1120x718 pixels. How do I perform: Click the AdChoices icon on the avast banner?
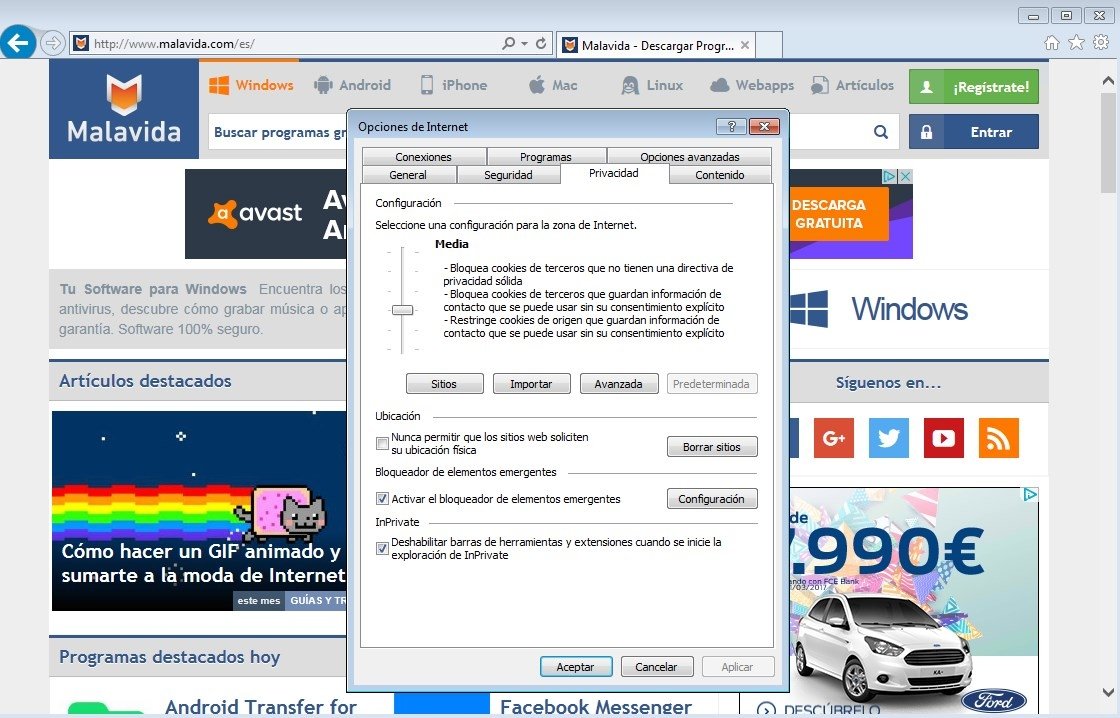pyautogui.click(x=889, y=176)
